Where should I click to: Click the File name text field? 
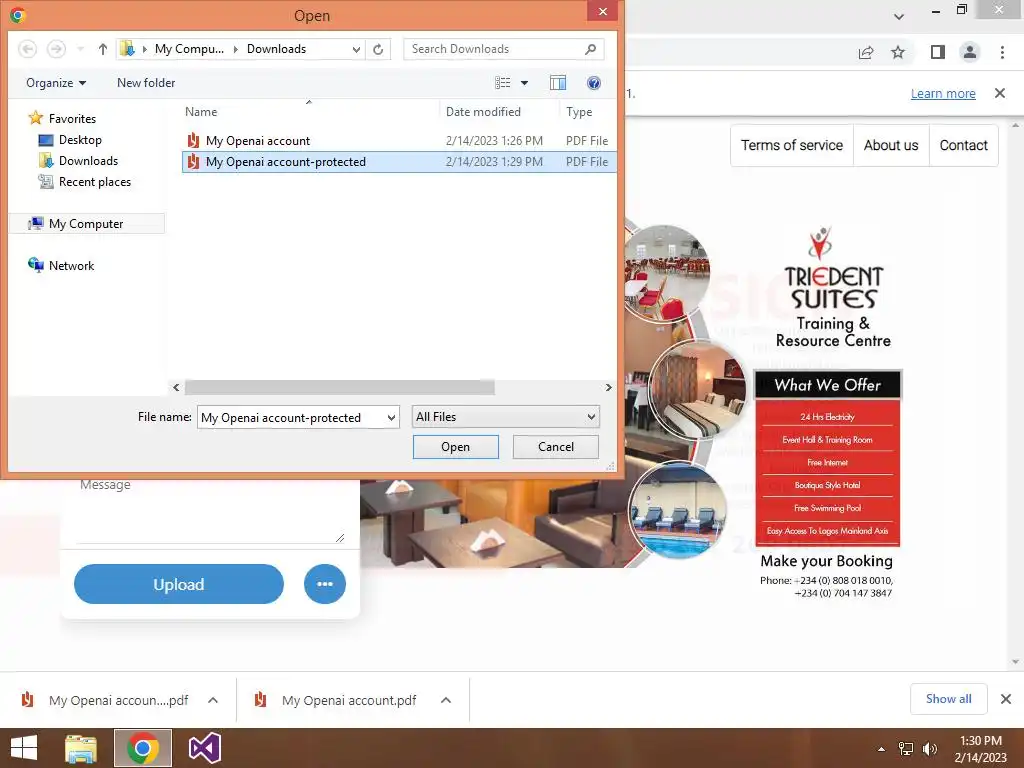point(291,417)
